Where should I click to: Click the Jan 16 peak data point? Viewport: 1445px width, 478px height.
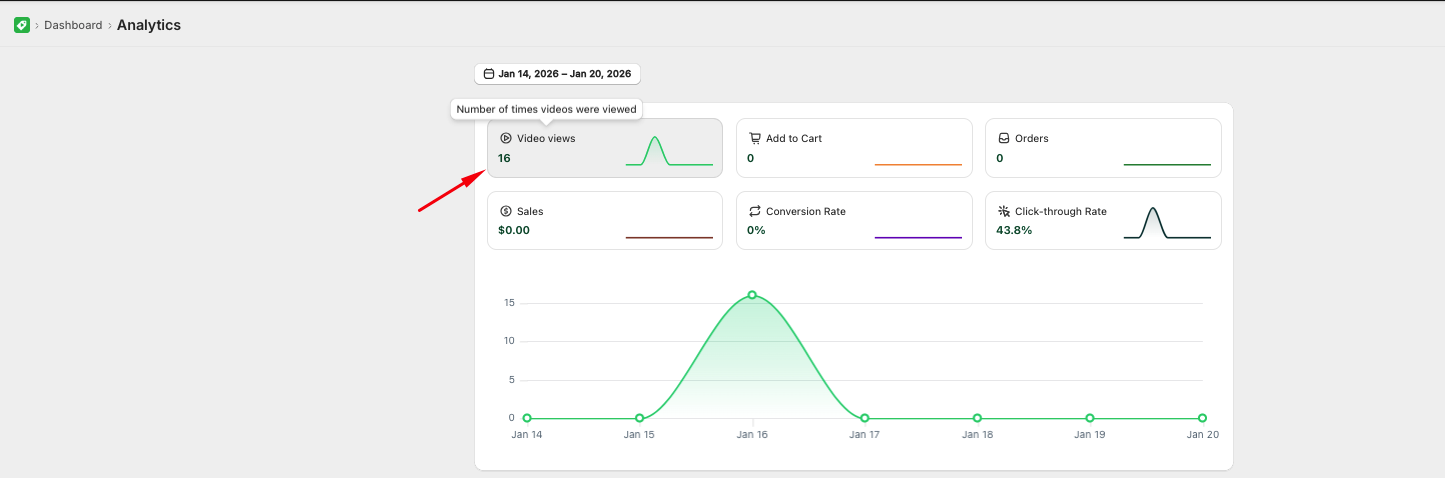[x=752, y=295]
